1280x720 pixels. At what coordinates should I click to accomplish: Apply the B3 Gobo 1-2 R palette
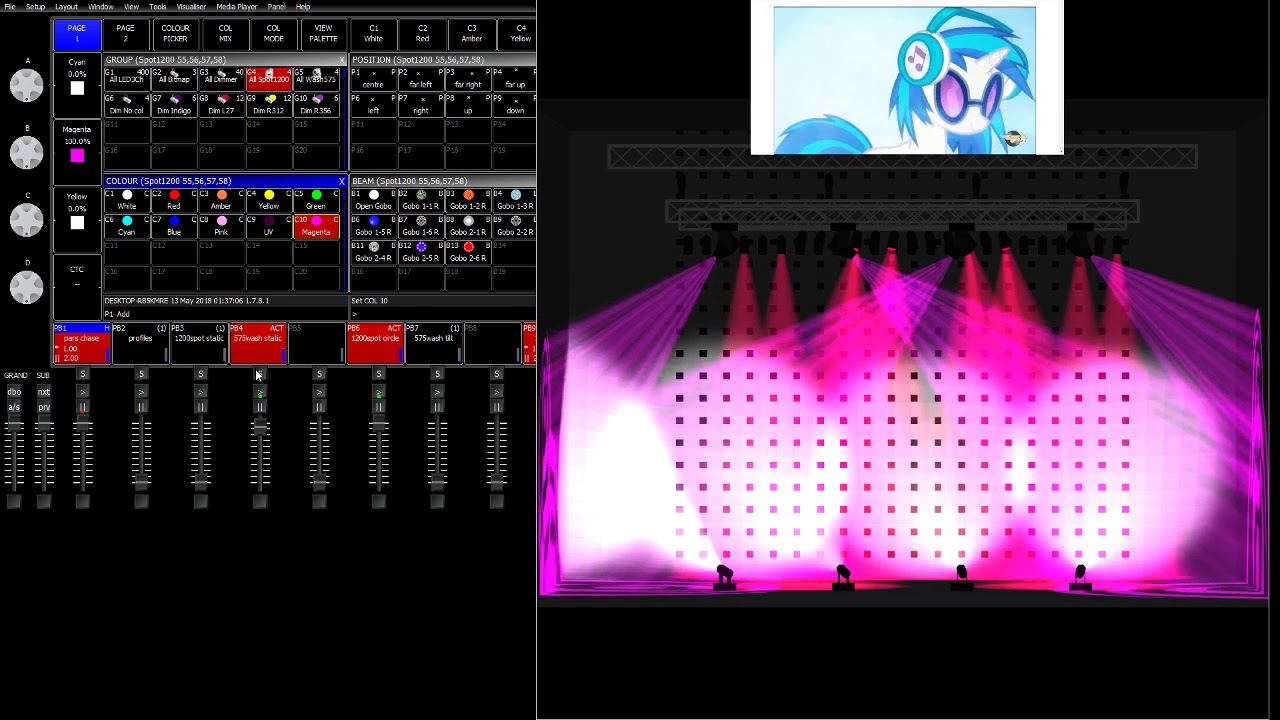(467, 200)
